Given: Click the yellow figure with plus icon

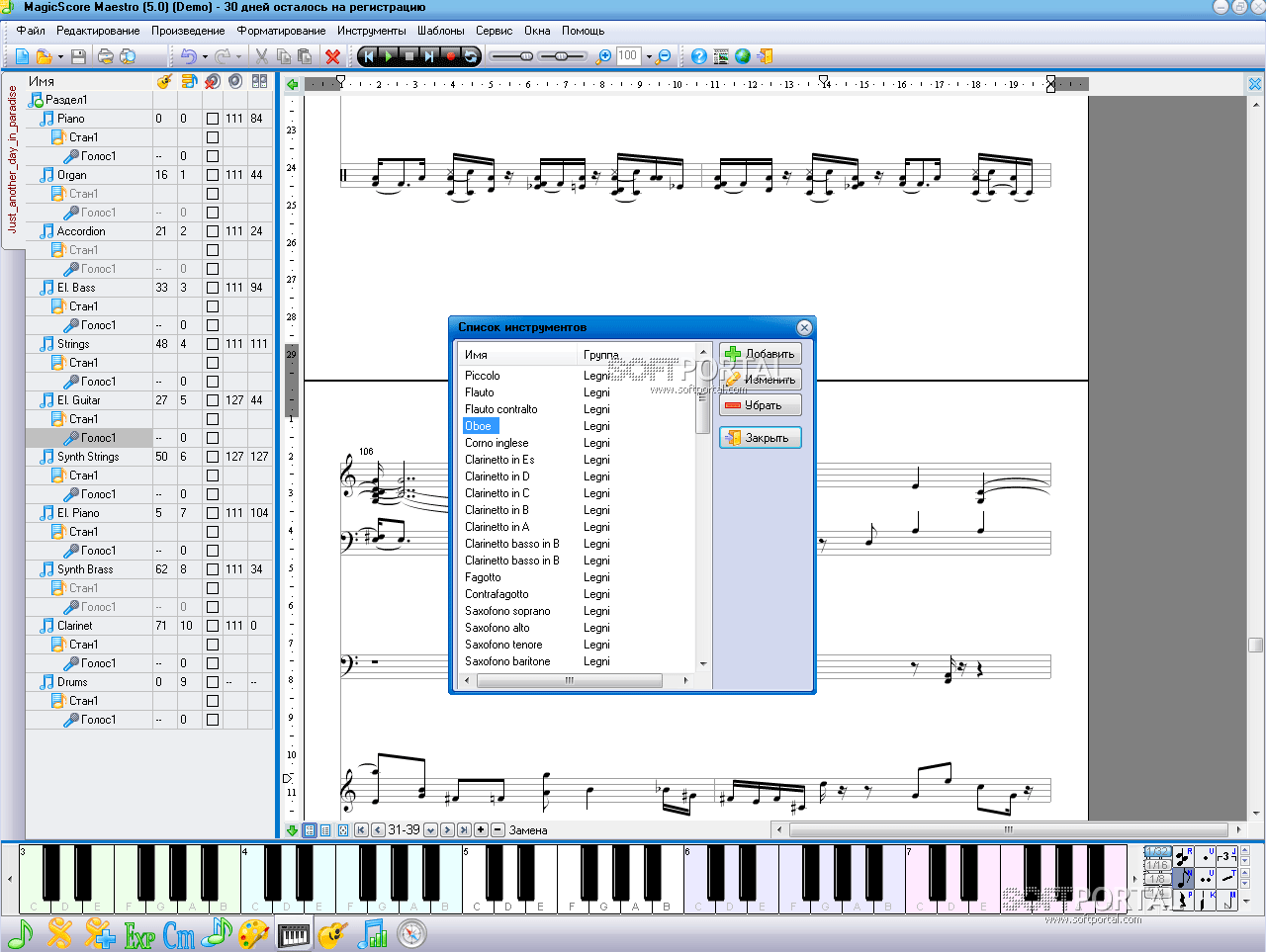Looking at the screenshot, I should (x=99, y=933).
